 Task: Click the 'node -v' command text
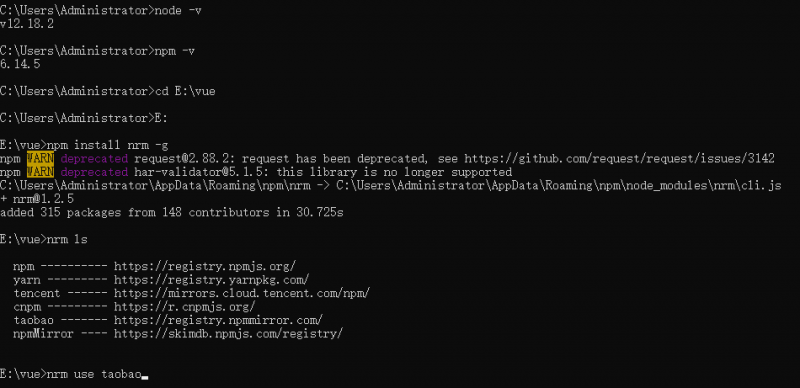(178, 11)
